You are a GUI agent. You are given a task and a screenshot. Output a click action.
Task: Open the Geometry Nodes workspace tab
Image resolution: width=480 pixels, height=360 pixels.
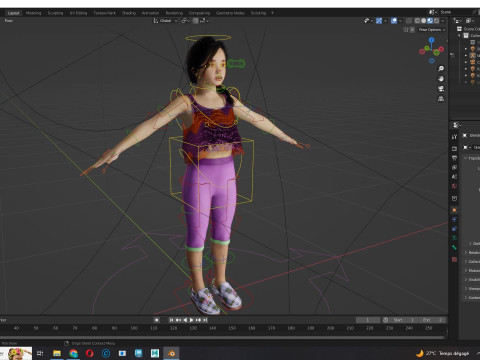tap(230, 13)
